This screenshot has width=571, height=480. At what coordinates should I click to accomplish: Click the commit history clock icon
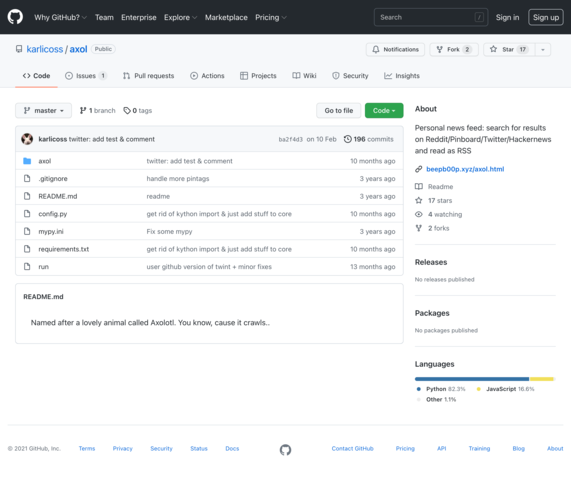pyautogui.click(x=348, y=139)
